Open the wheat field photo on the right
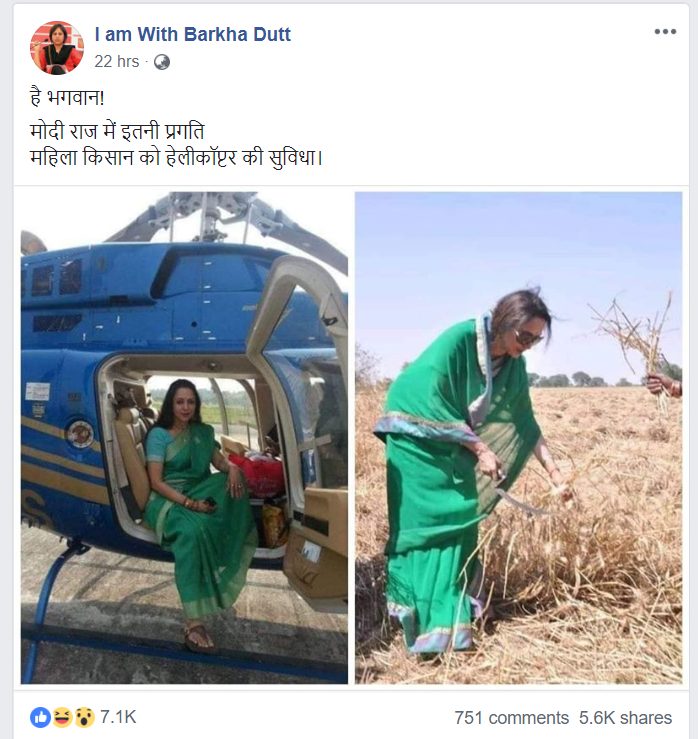This screenshot has height=739, width=698. (518, 437)
